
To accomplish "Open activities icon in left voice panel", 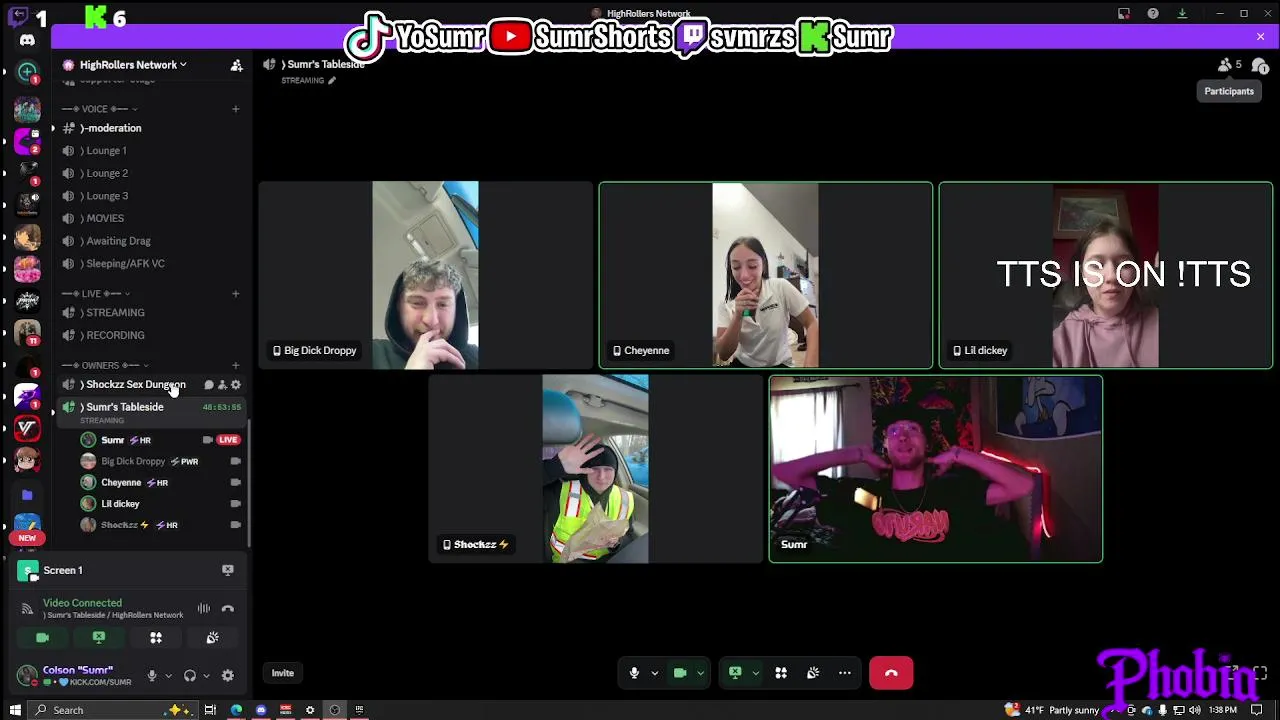I will (x=156, y=638).
